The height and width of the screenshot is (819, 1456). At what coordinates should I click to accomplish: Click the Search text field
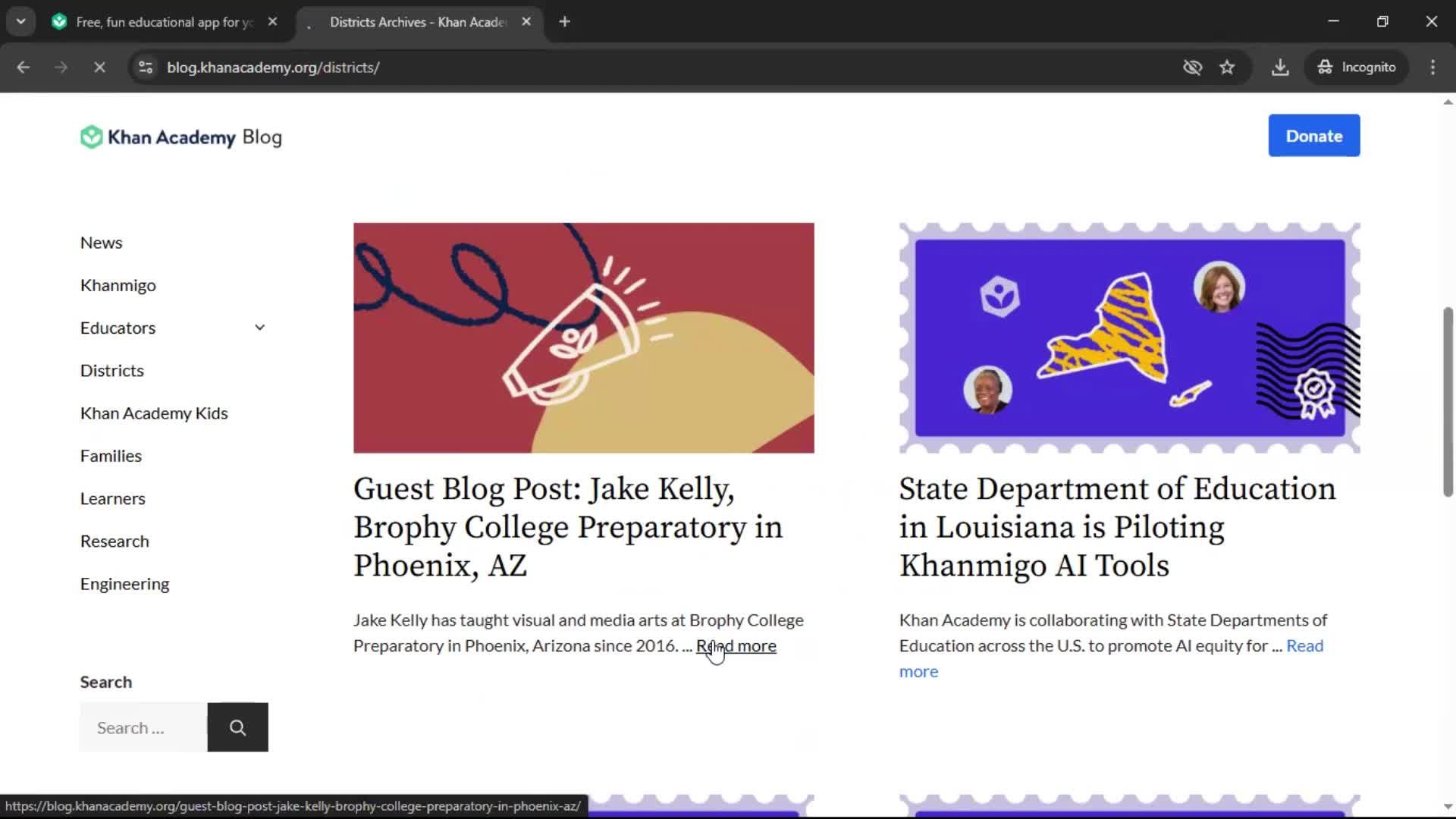(x=143, y=727)
